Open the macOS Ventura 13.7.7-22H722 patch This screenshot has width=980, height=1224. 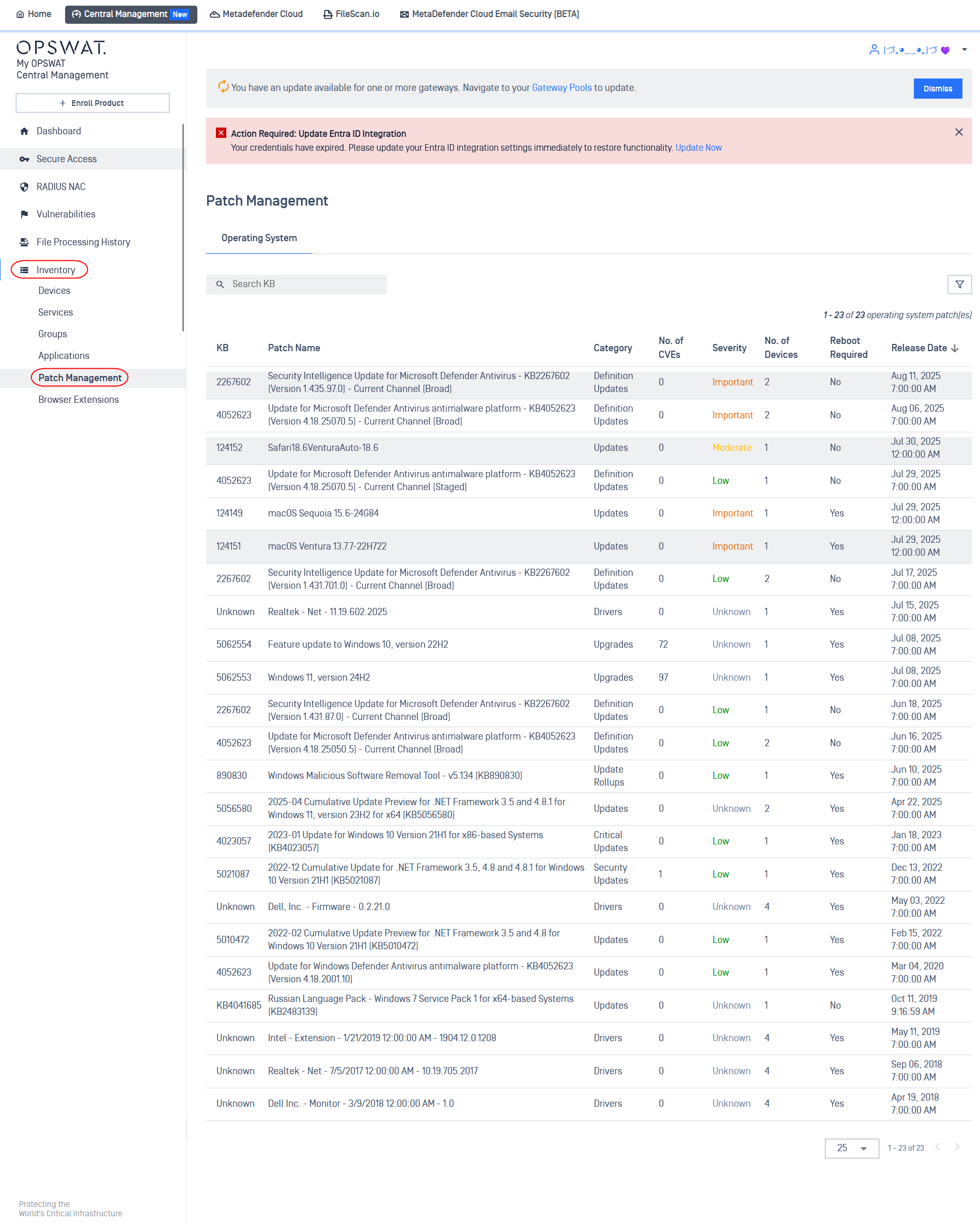(589, 546)
